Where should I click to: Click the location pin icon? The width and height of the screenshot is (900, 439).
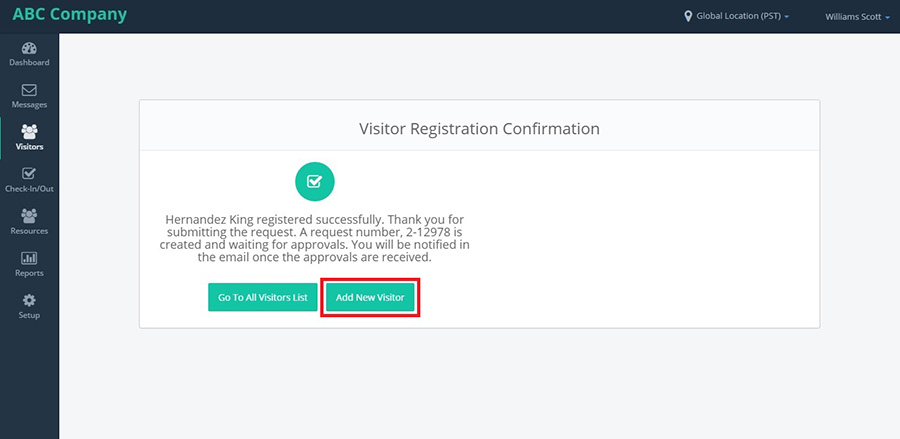coord(688,16)
